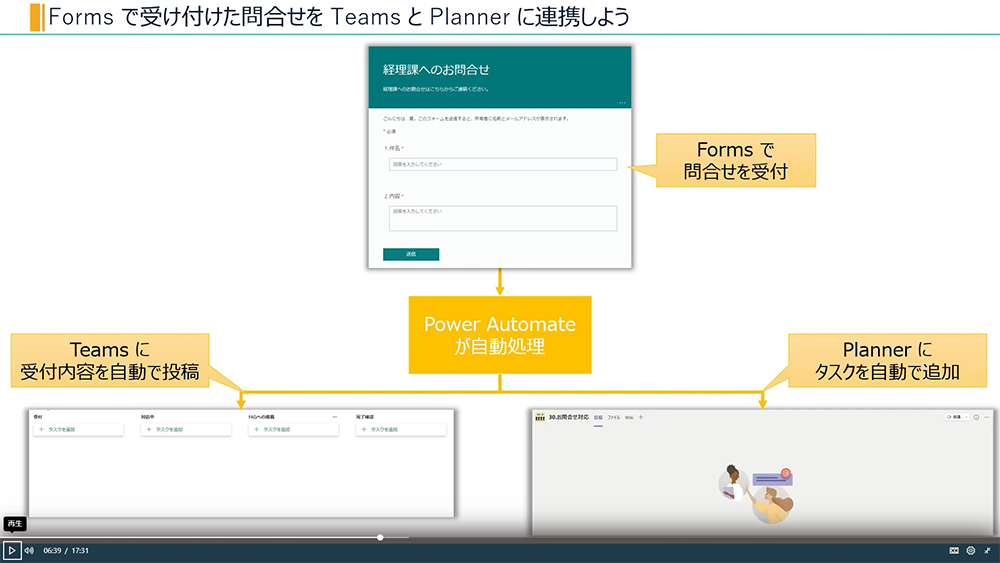Open the Teams channel more options menu
This screenshot has height=563, width=1000.
tap(987, 417)
